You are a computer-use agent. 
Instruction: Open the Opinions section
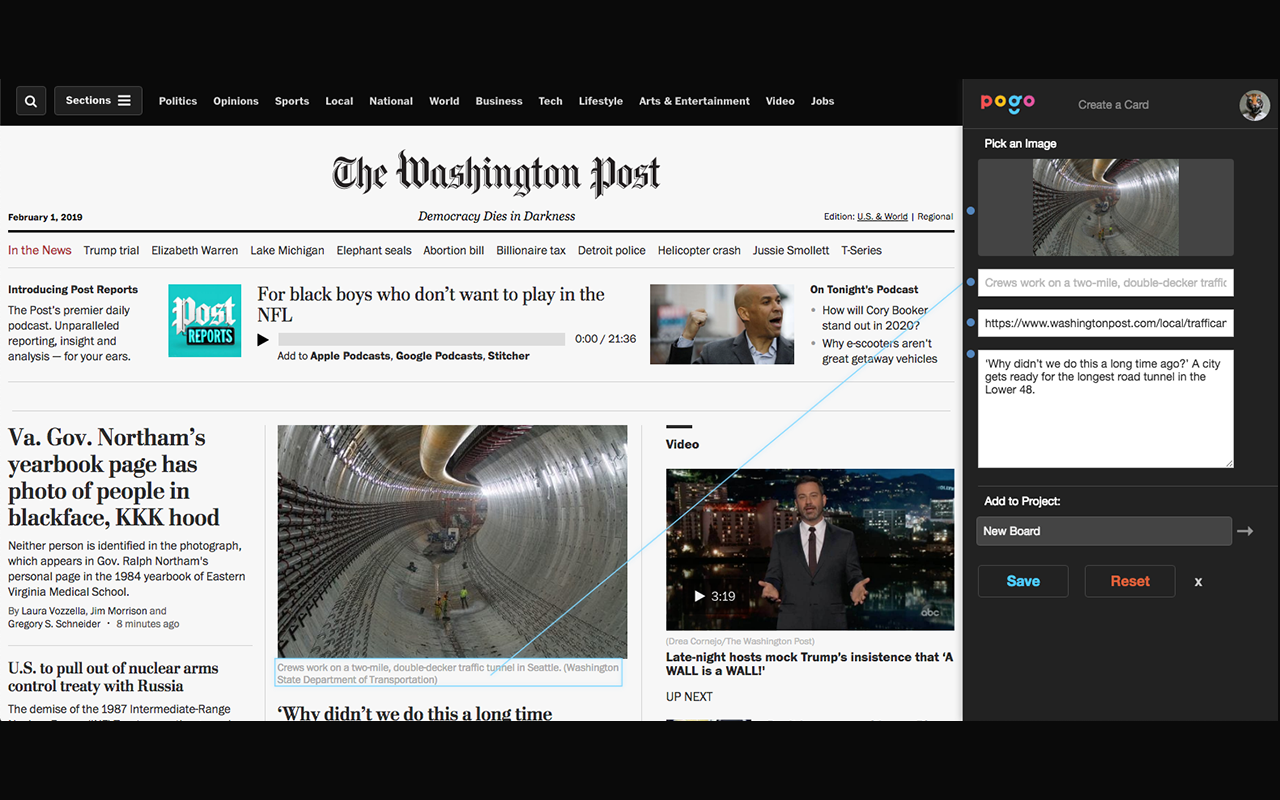pos(236,101)
